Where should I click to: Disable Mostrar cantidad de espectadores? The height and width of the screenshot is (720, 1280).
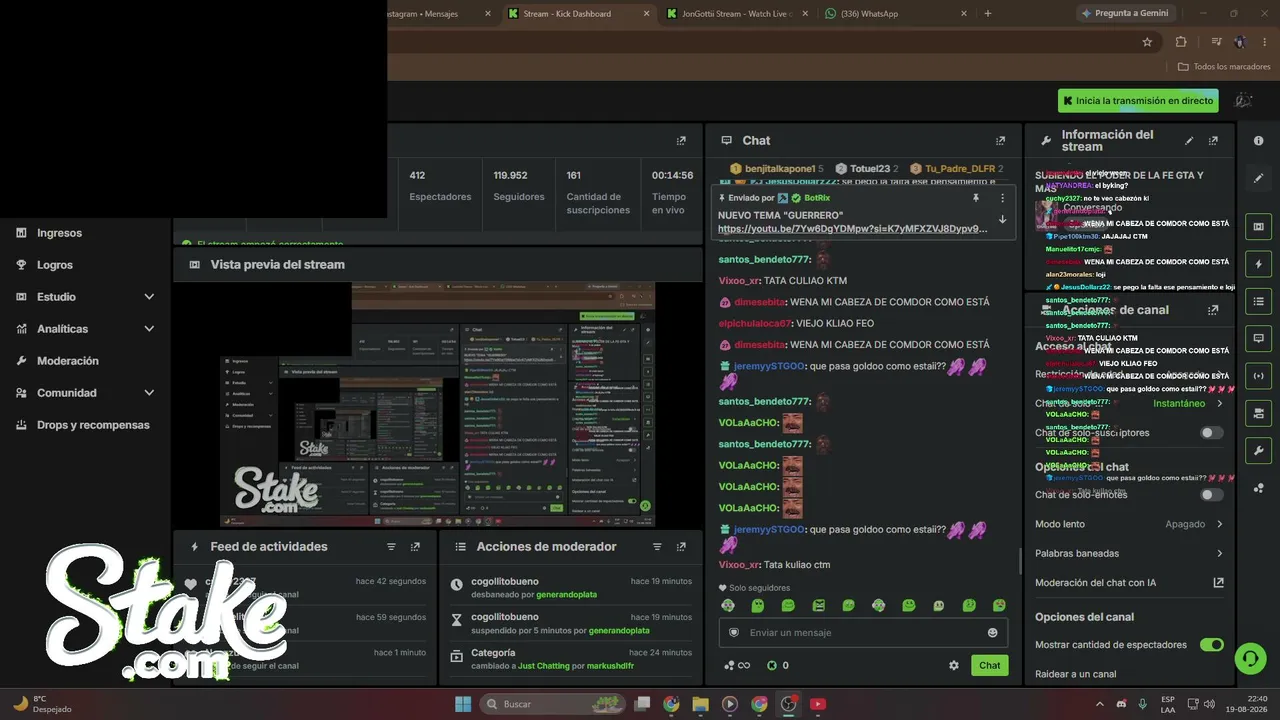[x=1211, y=645]
